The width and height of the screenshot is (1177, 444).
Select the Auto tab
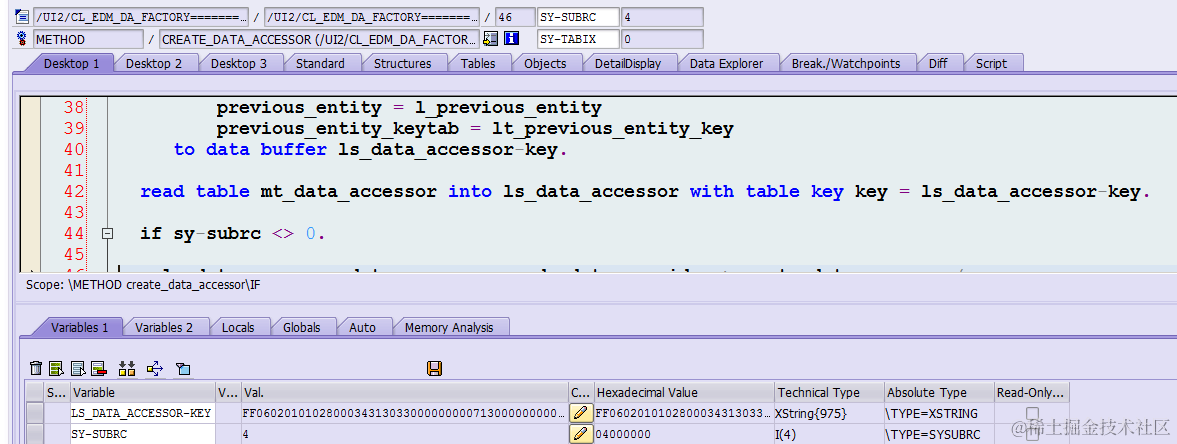[x=363, y=327]
